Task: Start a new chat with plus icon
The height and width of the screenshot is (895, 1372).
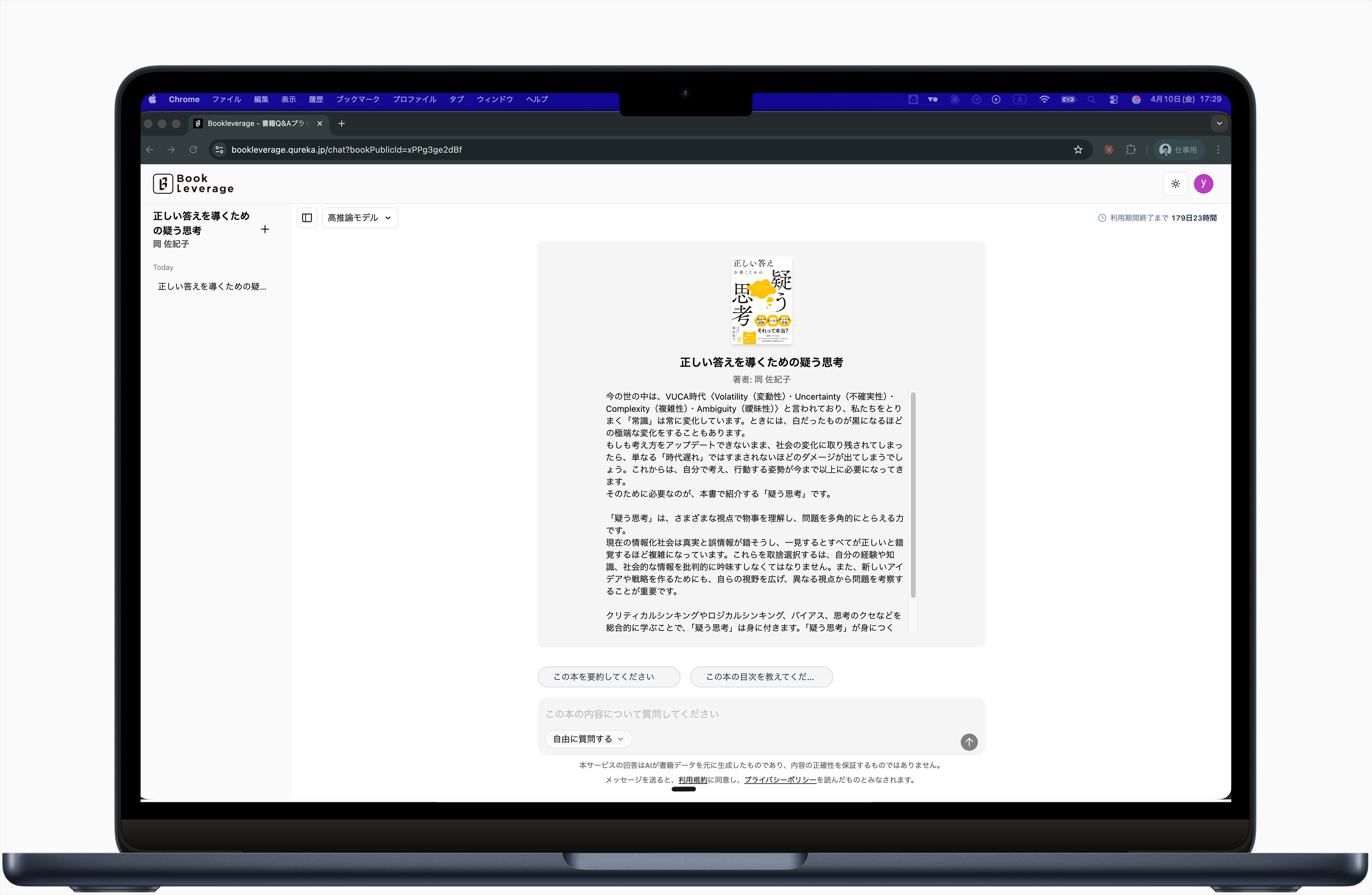Action: (x=264, y=229)
